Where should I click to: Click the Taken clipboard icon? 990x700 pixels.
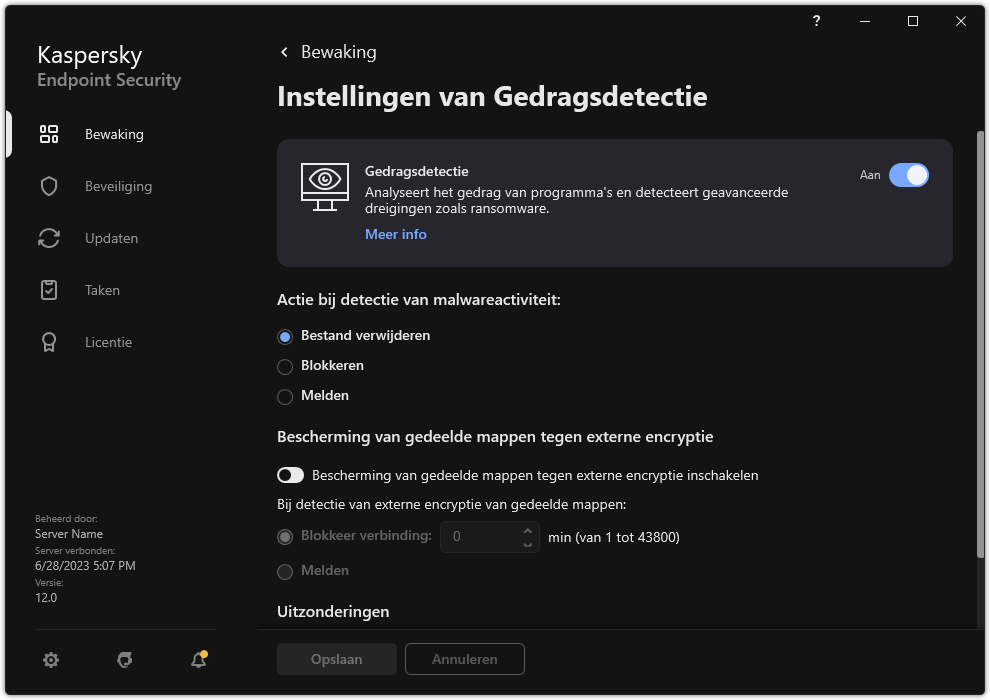(x=49, y=290)
